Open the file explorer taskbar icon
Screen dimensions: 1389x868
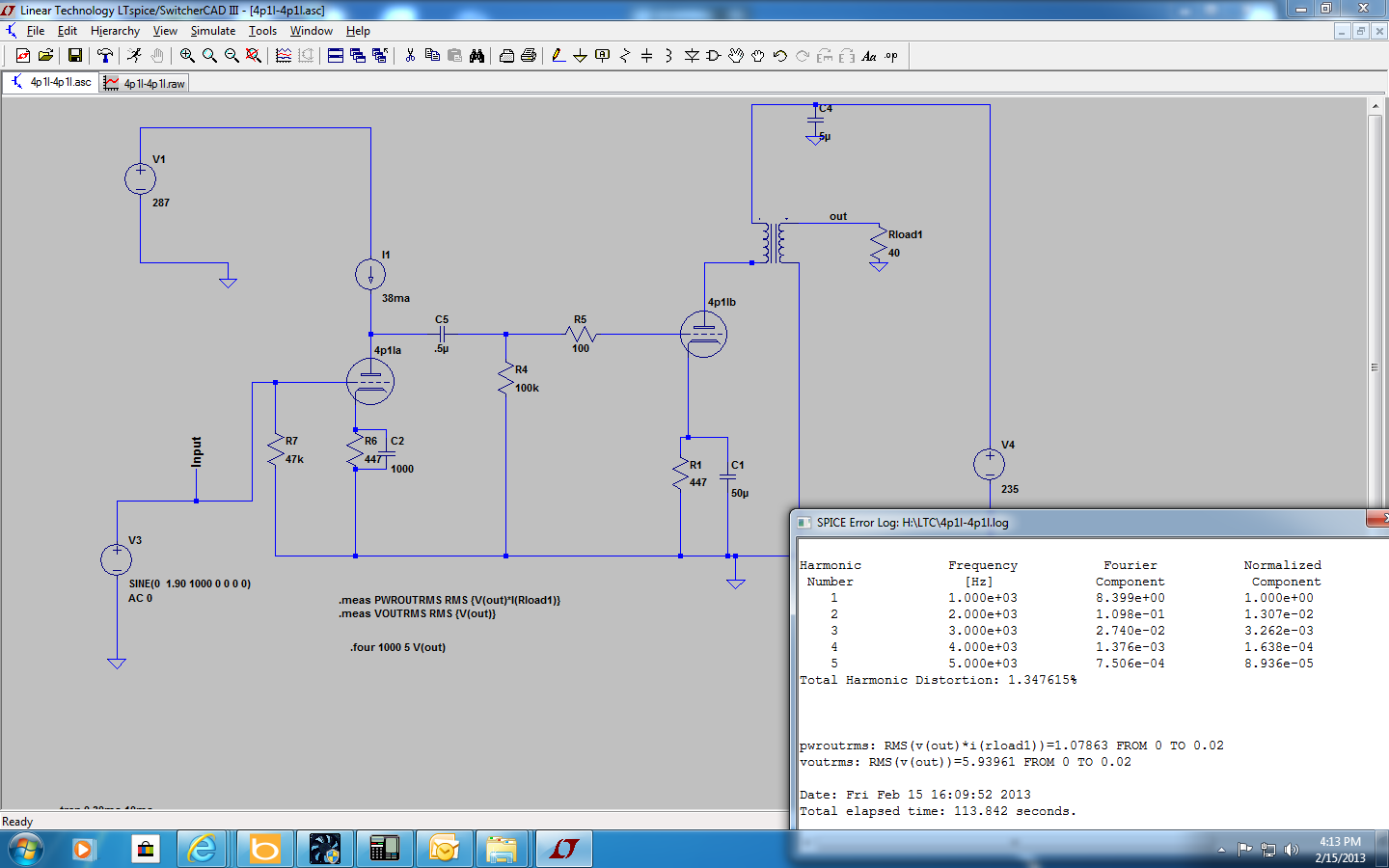(502, 849)
